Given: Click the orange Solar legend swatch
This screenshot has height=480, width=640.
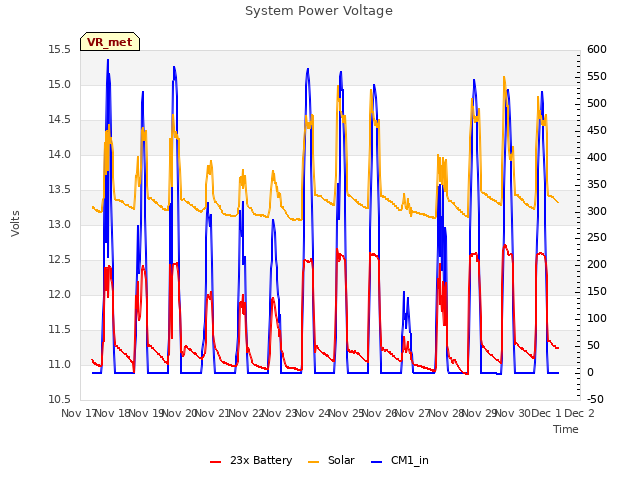Looking at the screenshot, I should pyautogui.click(x=313, y=462).
